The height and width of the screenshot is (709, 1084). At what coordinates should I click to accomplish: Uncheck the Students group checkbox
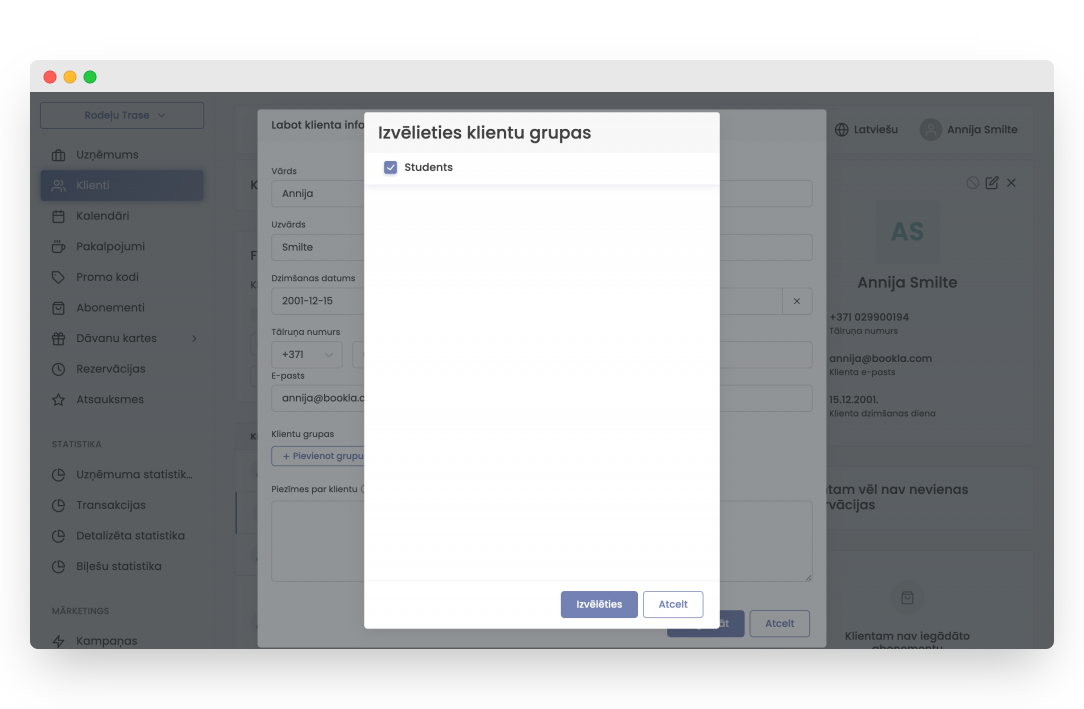pos(391,168)
